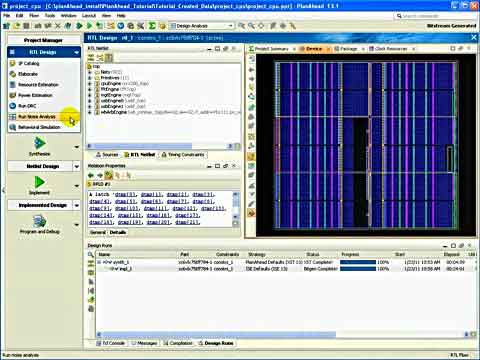
Task: Click the synth_1 progress bar
Action: click(358, 262)
